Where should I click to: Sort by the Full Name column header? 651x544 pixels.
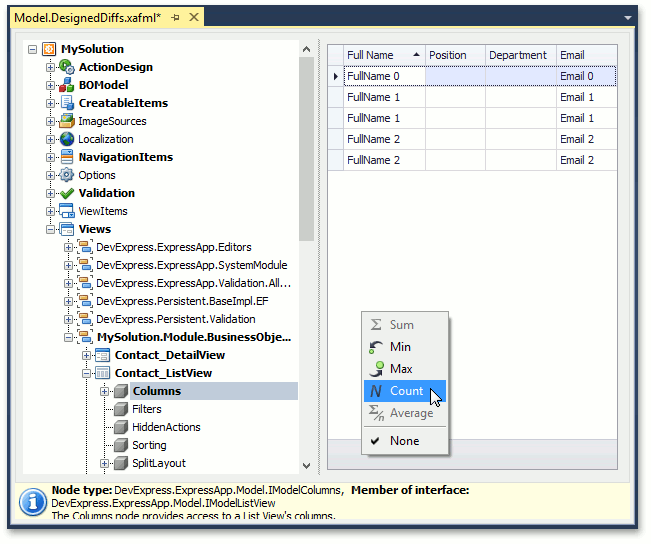click(x=384, y=55)
